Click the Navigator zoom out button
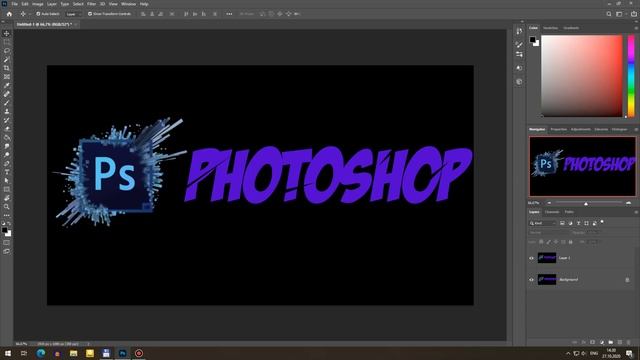Viewport: 640px width, 360px height. [x=549, y=203]
